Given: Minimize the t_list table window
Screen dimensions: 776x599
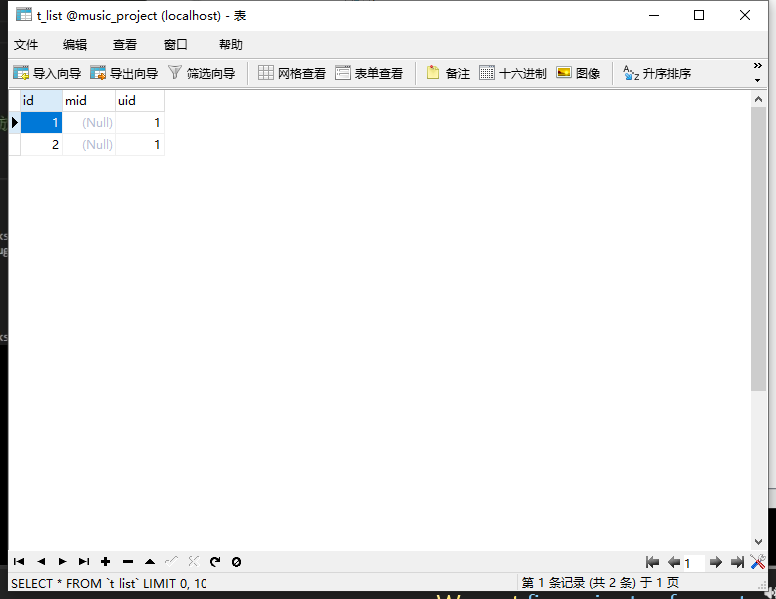Looking at the screenshot, I should (654, 15).
